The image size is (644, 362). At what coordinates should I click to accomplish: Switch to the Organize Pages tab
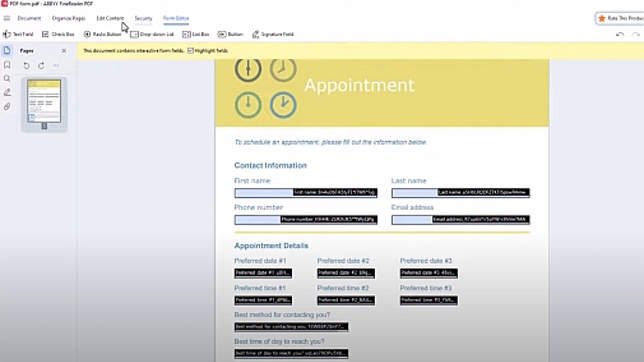[69, 18]
